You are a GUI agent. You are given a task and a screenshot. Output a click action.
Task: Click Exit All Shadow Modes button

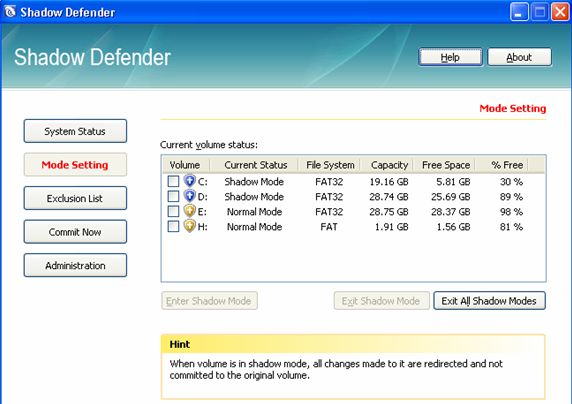coord(489,301)
